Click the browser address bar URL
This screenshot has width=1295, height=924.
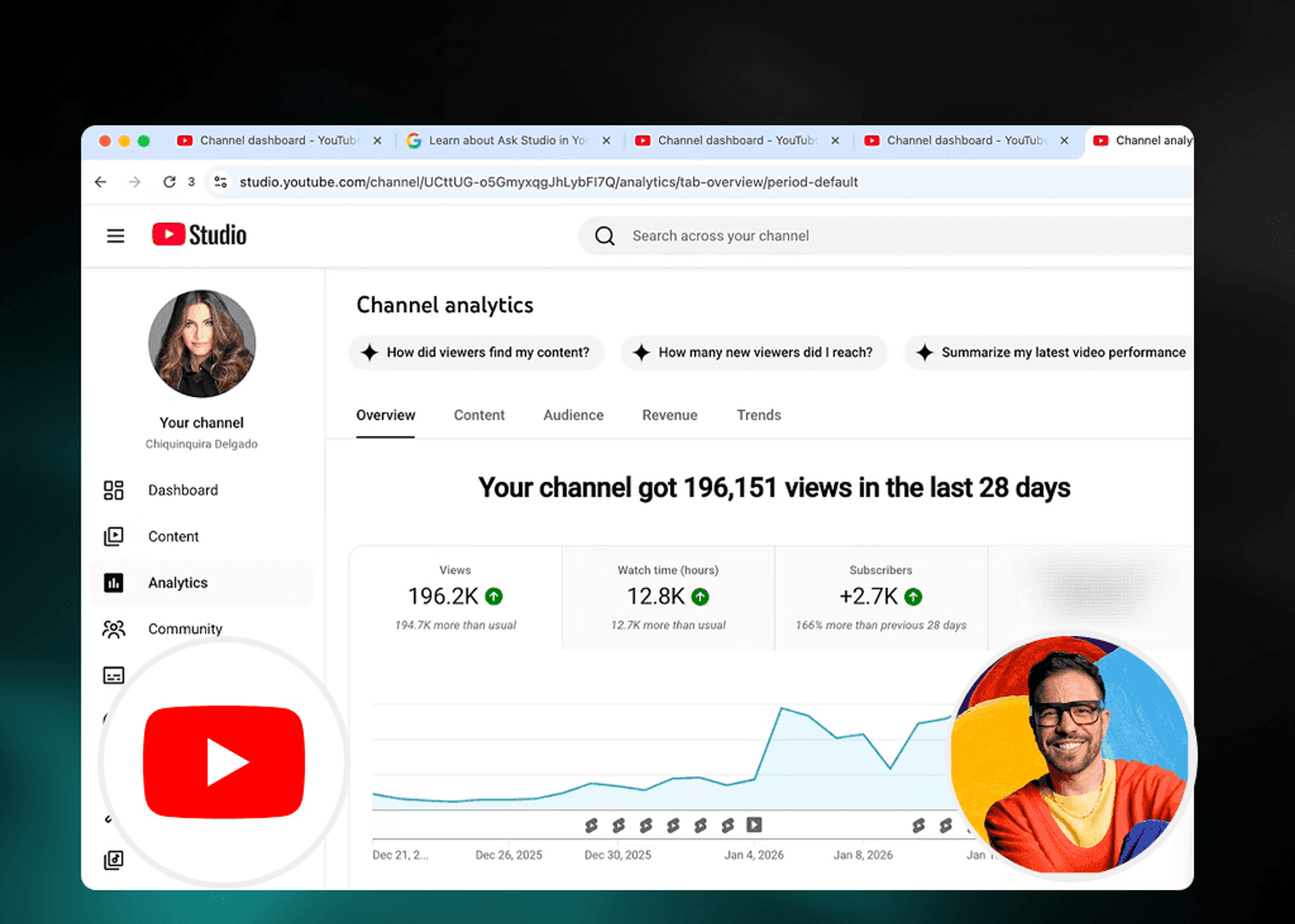[549, 182]
